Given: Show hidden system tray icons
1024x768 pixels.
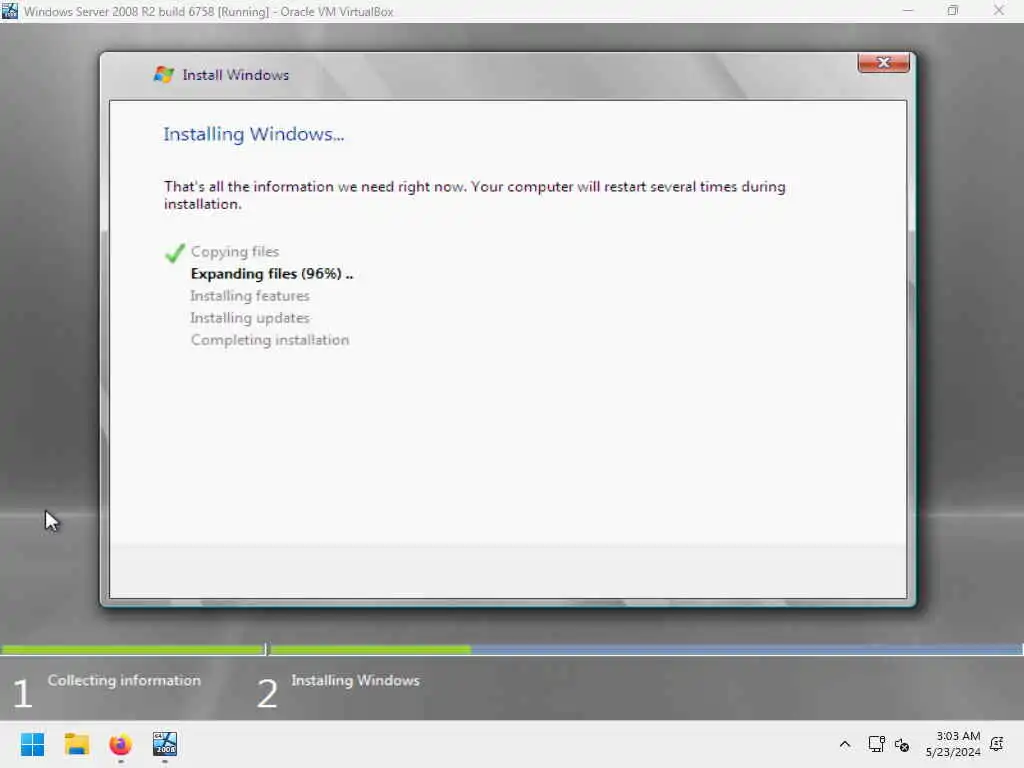Looking at the screenshot, I should 844,744.
